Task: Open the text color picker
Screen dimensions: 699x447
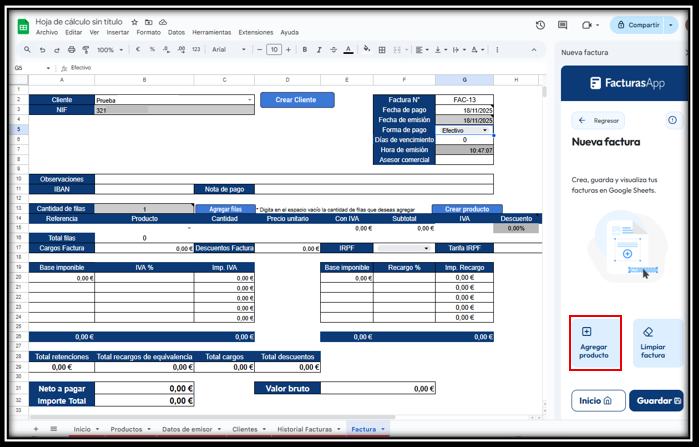Action: [349, 48]
